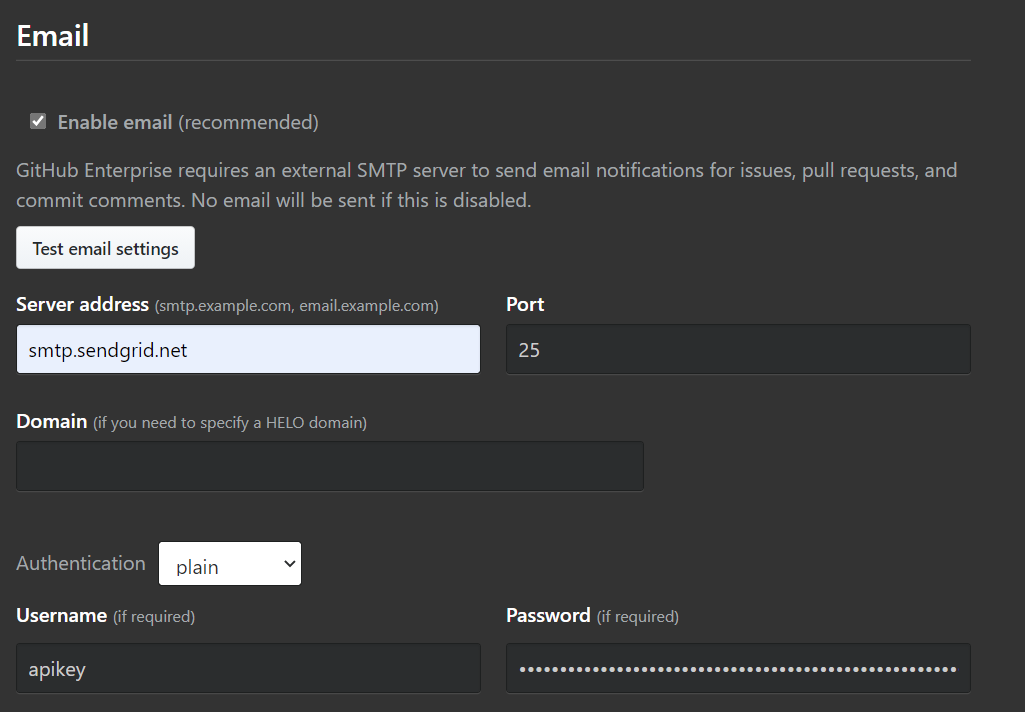Viewport: 1025px width, 712px height.
Task: Open the Authentication dropdown set to plain
Action: coord(230,564)
